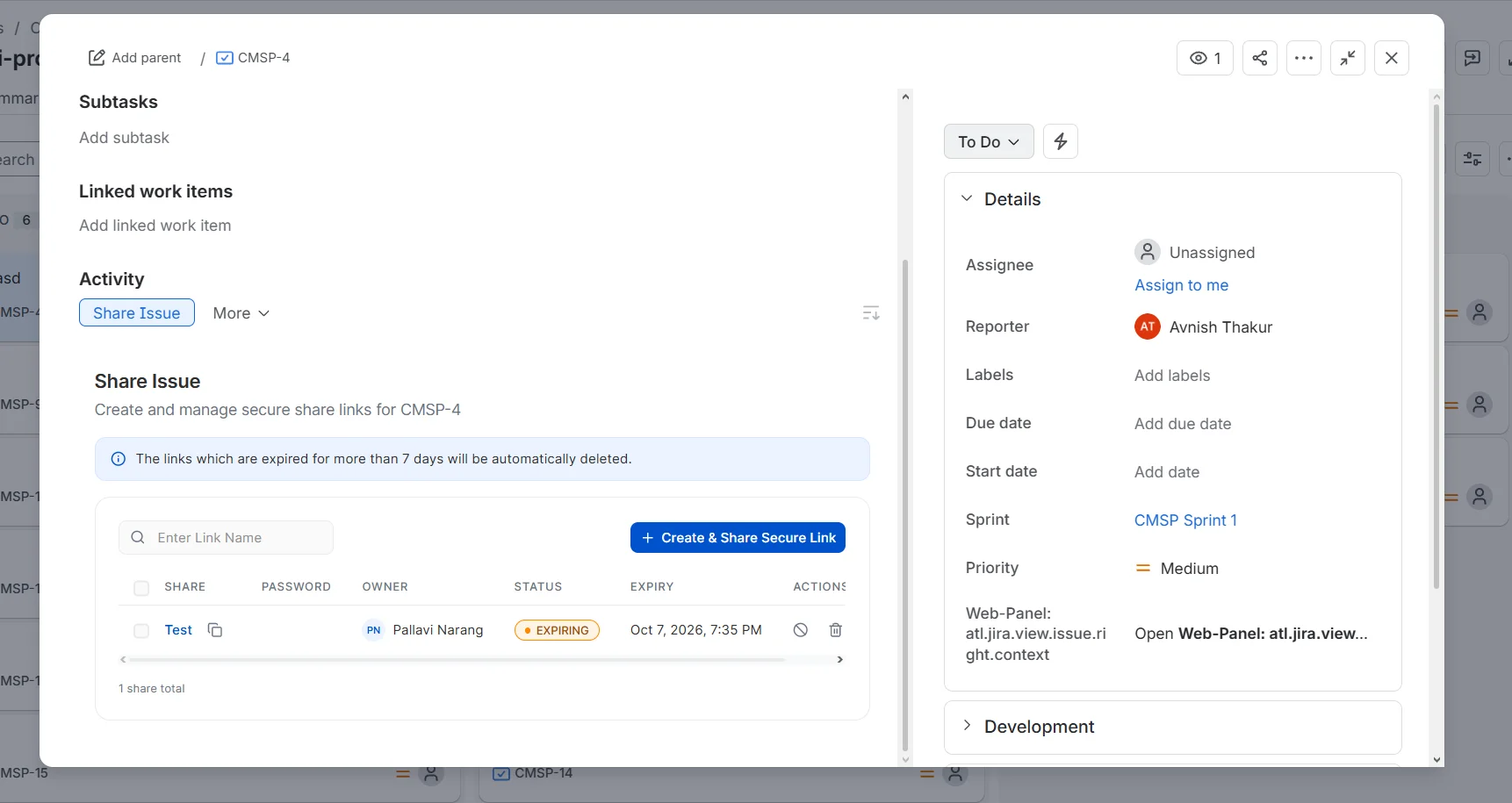Click the EXPIRING status badge
Viewport: 1512px width, 803px height.
[x=557, y=630]
